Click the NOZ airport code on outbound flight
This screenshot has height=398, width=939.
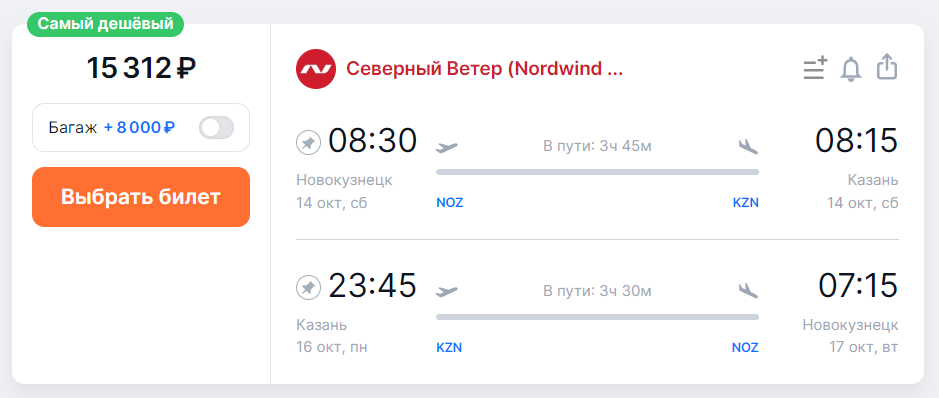450,203
